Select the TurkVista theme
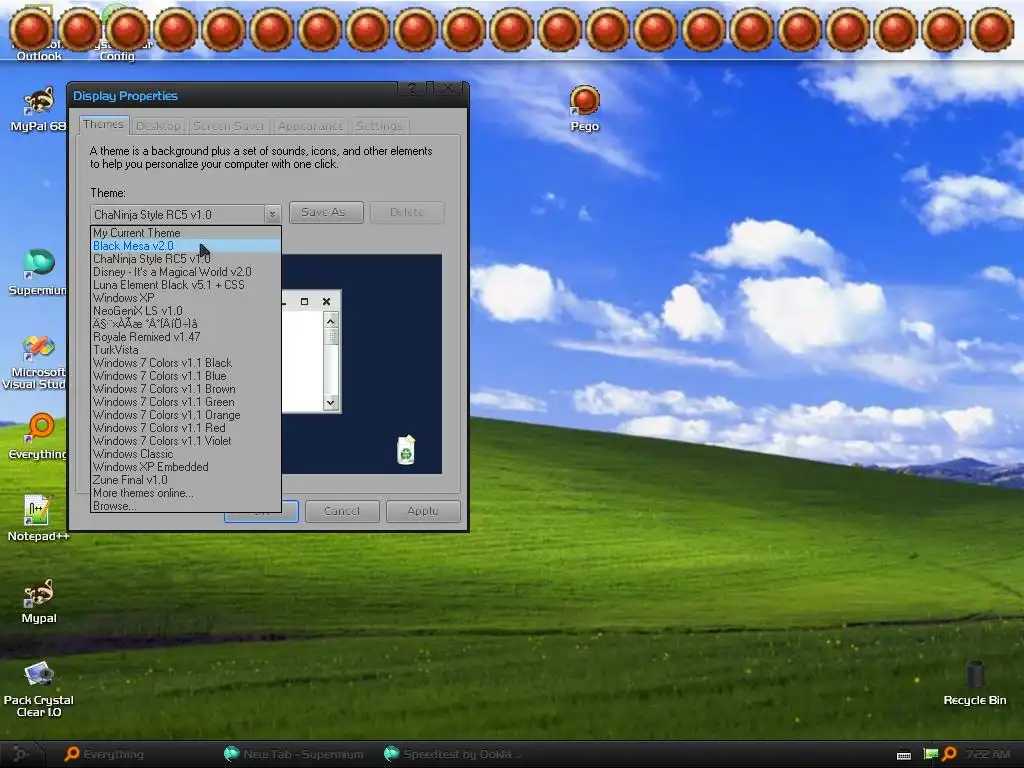The image size is (1024, 768). point(185,350)
